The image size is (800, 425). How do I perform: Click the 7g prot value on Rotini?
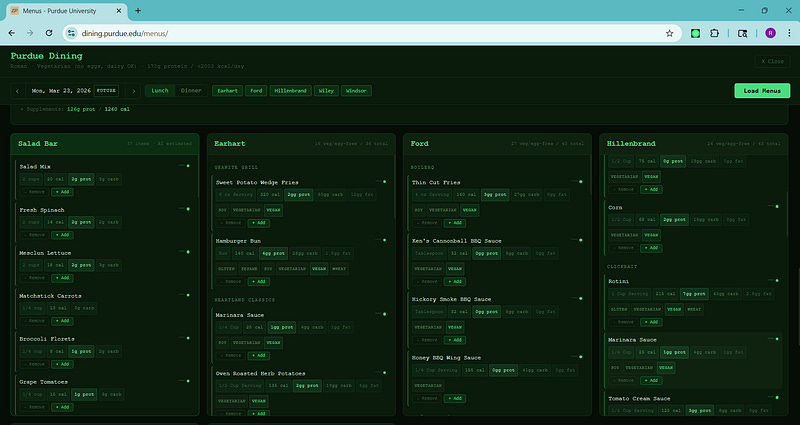click(x=694, y=294)
